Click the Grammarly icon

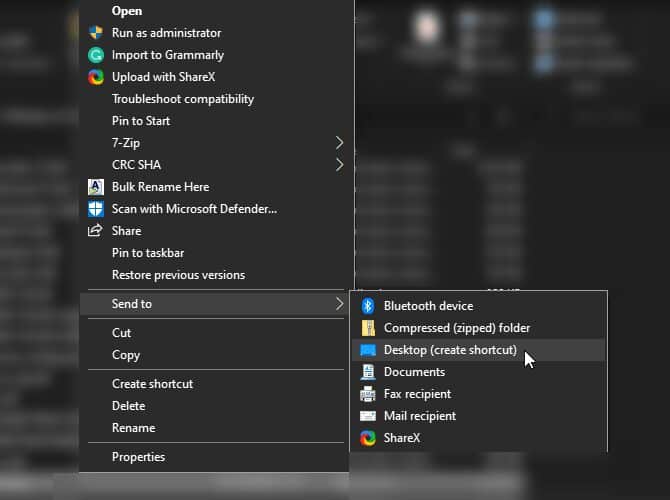(x=96, y=55)
